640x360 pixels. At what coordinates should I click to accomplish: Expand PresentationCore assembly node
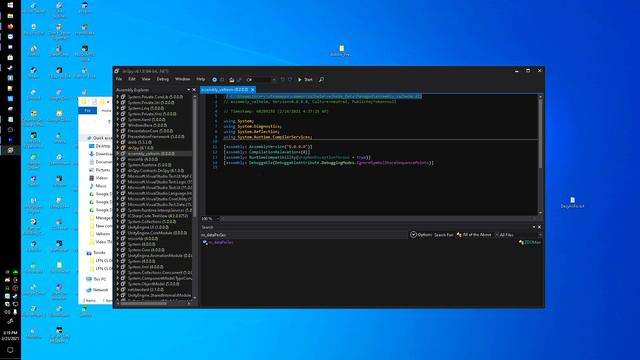pyautogui.click(x=118, y=131)
